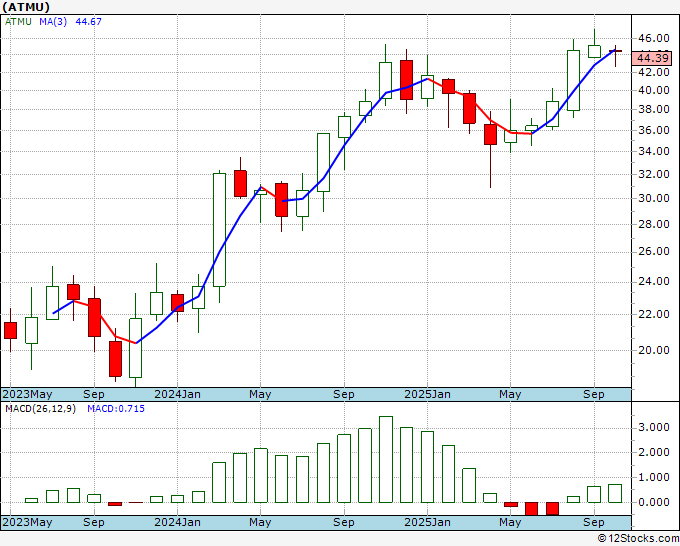Select the 30.00 price axis label
The image size is (680, 546).
[x=654, y=198]
